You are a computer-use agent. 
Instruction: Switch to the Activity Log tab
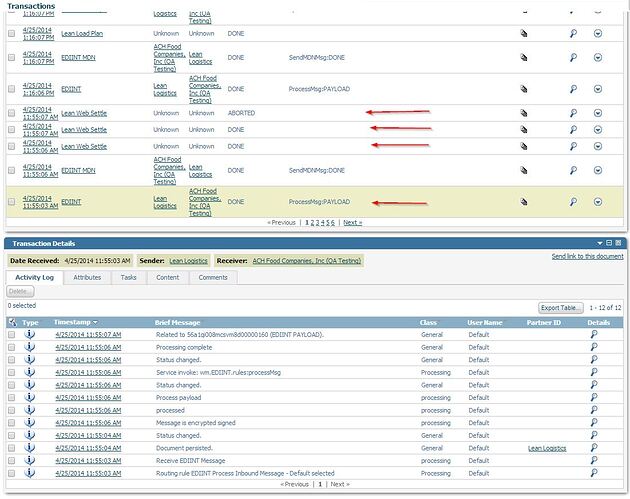pos(35,278)
